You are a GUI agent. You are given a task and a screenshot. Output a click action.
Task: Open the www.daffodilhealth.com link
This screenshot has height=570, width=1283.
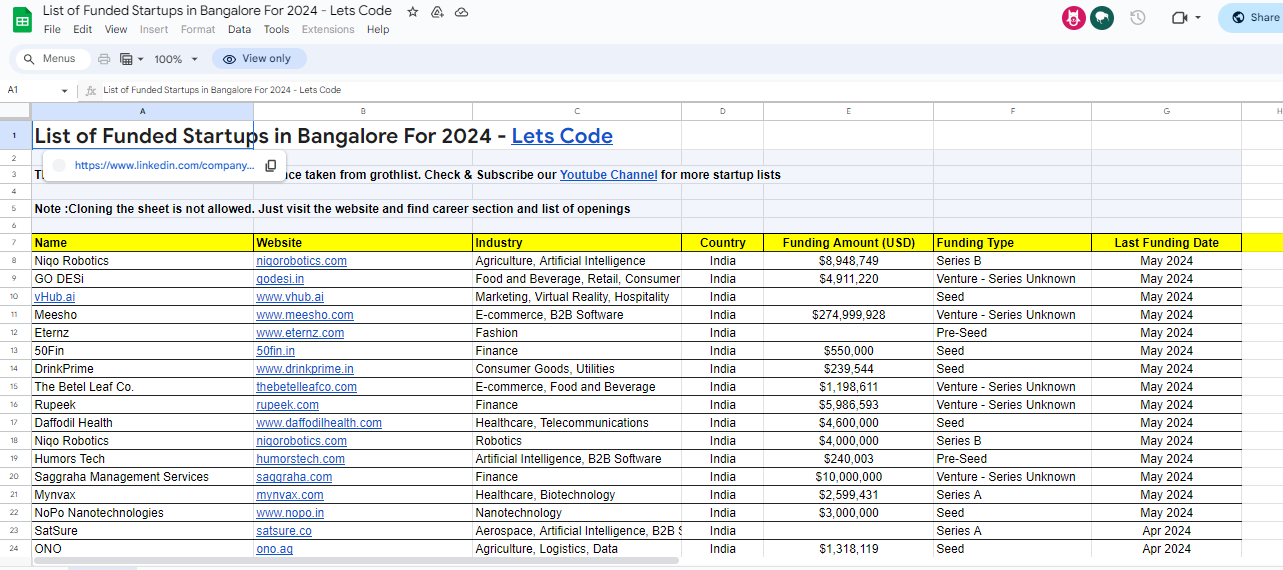click(318, 423)
